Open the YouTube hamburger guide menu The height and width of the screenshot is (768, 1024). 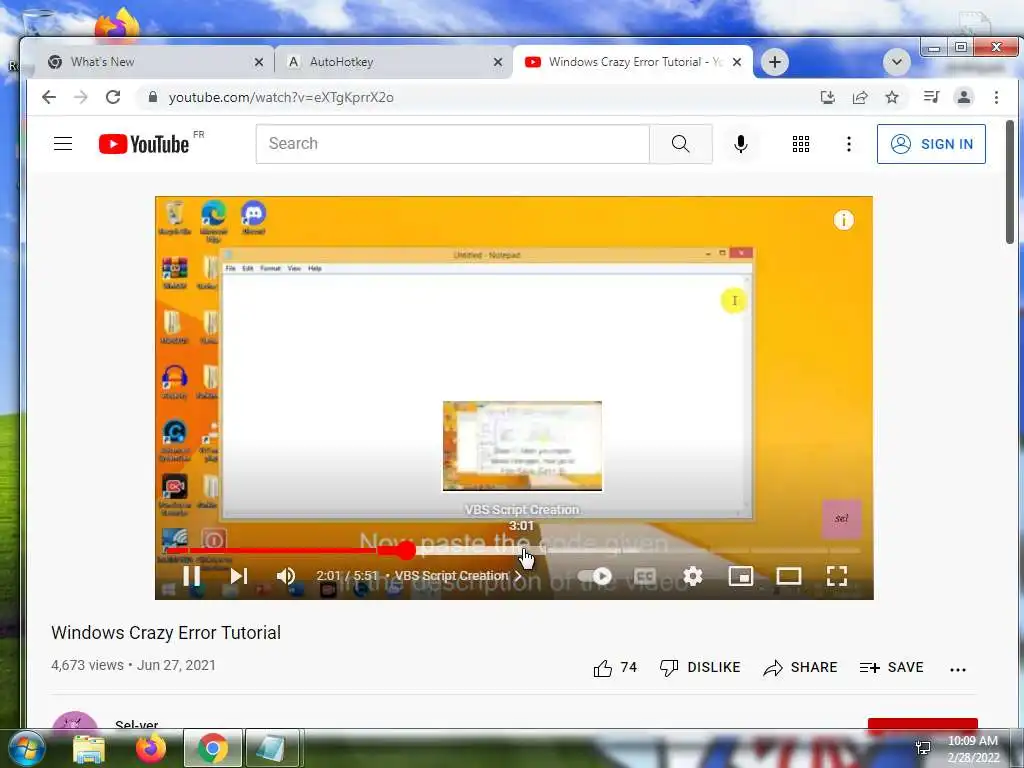(63, 144)
